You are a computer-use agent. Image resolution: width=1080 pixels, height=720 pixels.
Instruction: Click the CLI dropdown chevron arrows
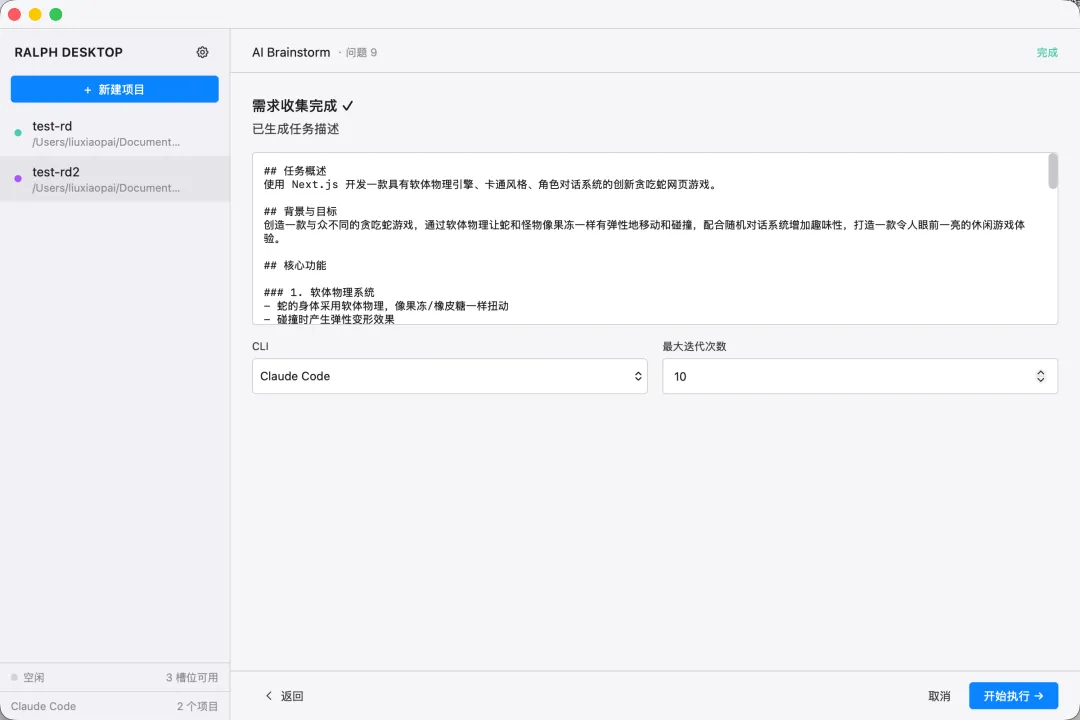click(638, 376)
